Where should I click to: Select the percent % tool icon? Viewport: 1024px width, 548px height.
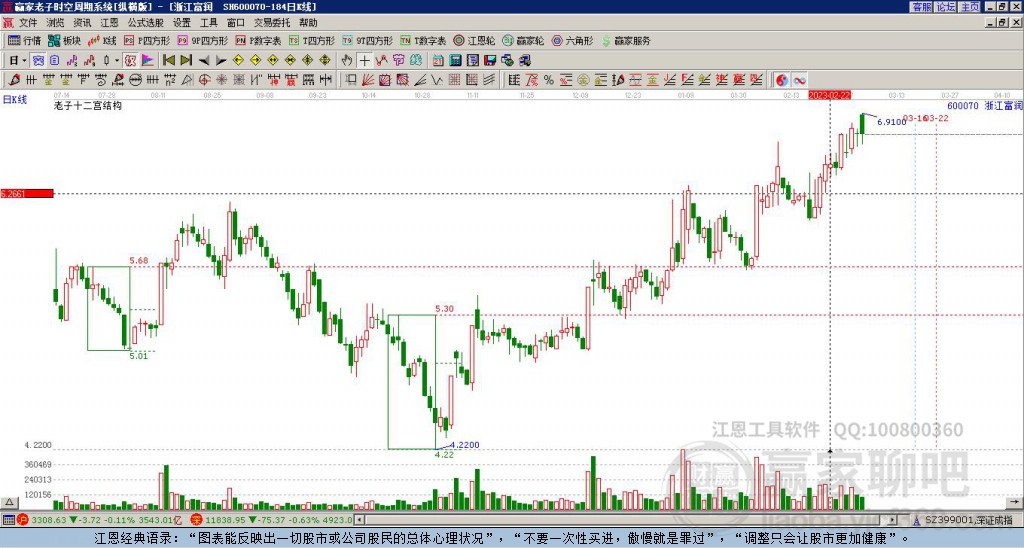pyautogui.click(x=549, y=80)
